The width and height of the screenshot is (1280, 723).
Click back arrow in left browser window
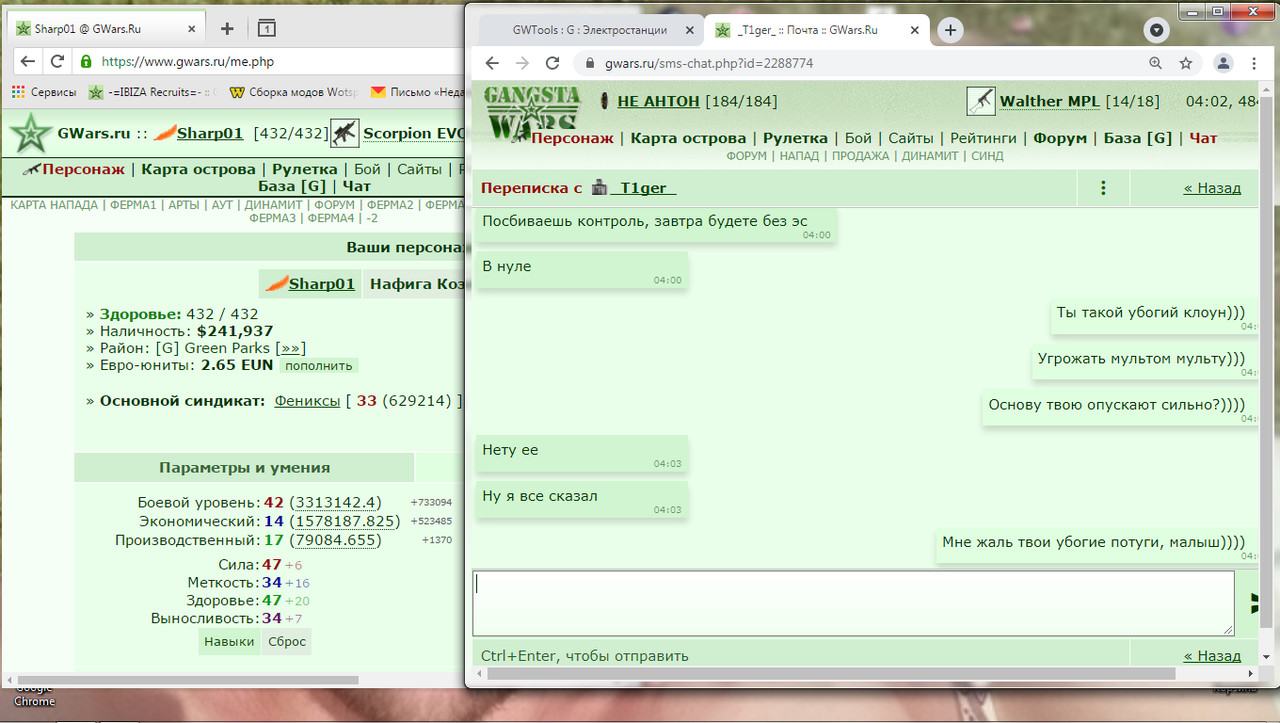pos(26,62)
